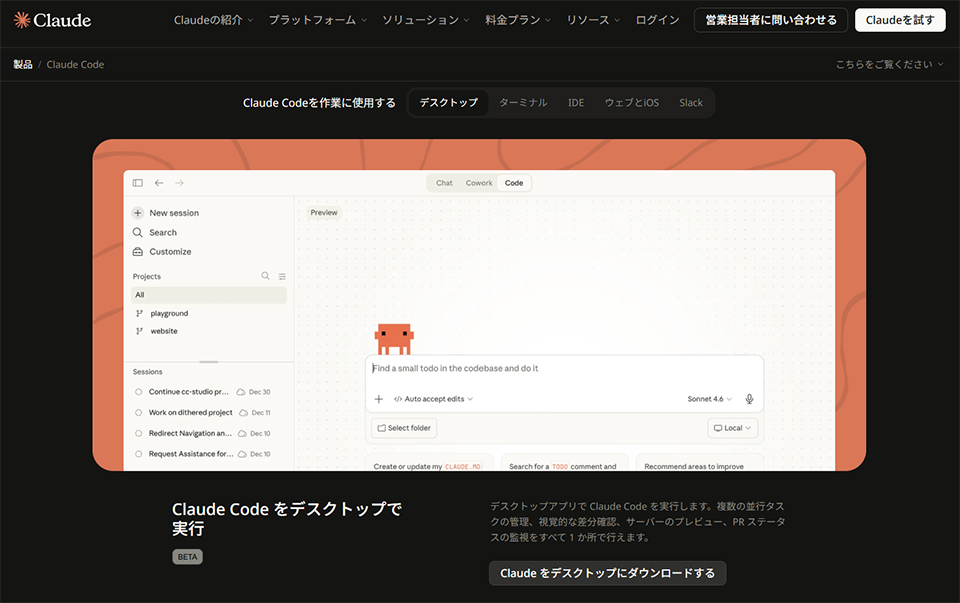Collapse the sidebar with the panel toggle
Screen dimensions: 960x603
pyautogui.click(x=138, y=183)
